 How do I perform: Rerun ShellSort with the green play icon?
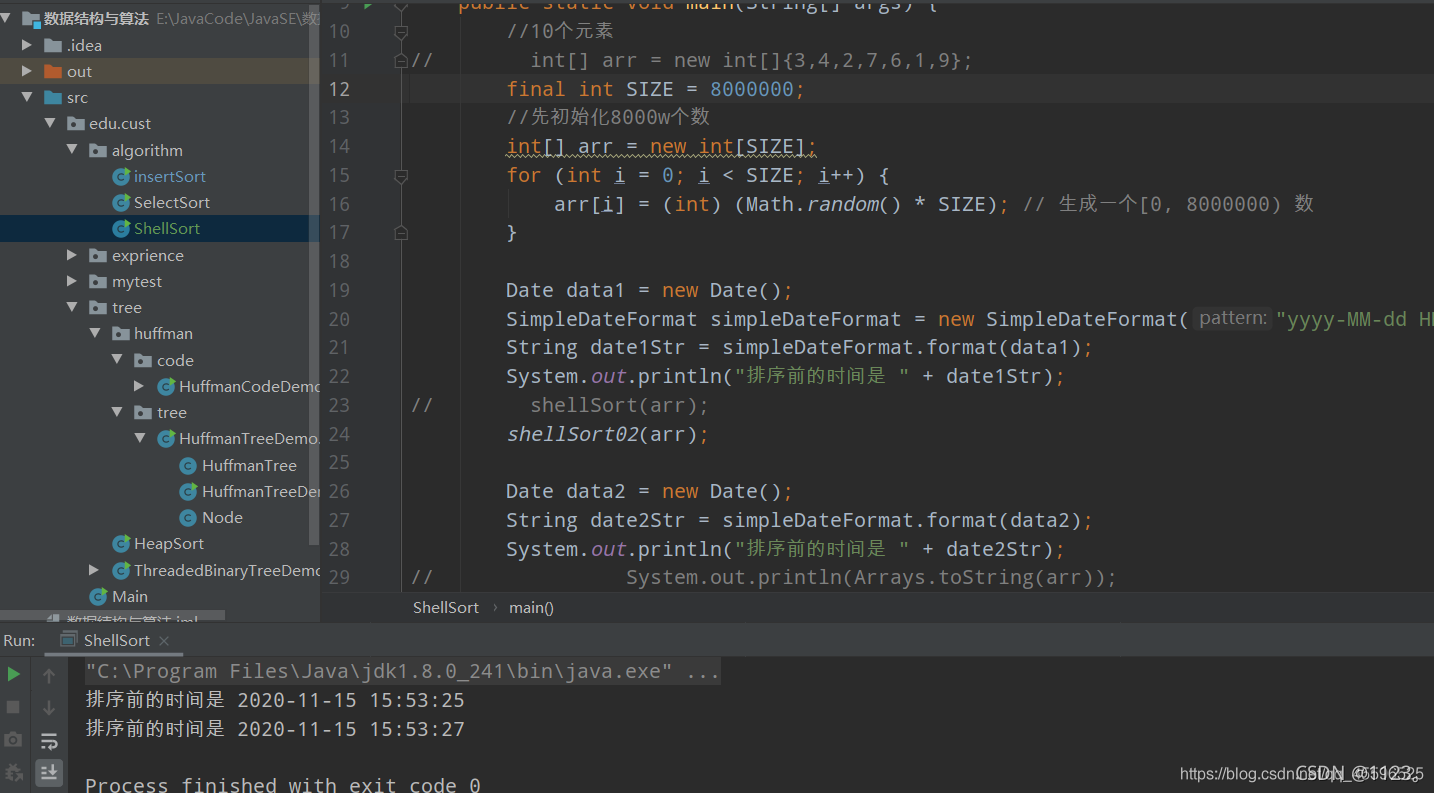(x=13, y=674)
